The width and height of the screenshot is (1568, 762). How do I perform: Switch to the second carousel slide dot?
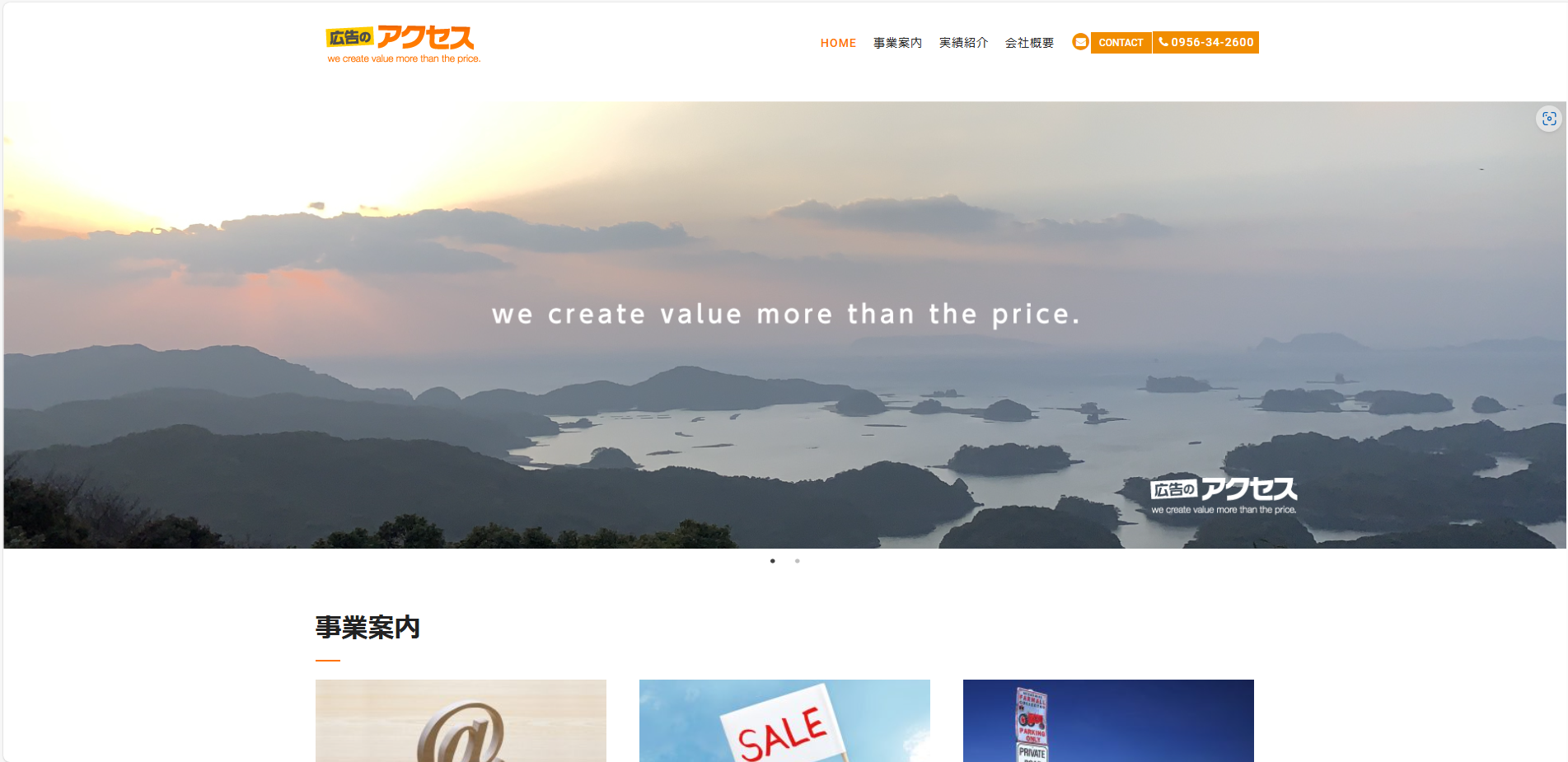(x=797, y=561)
